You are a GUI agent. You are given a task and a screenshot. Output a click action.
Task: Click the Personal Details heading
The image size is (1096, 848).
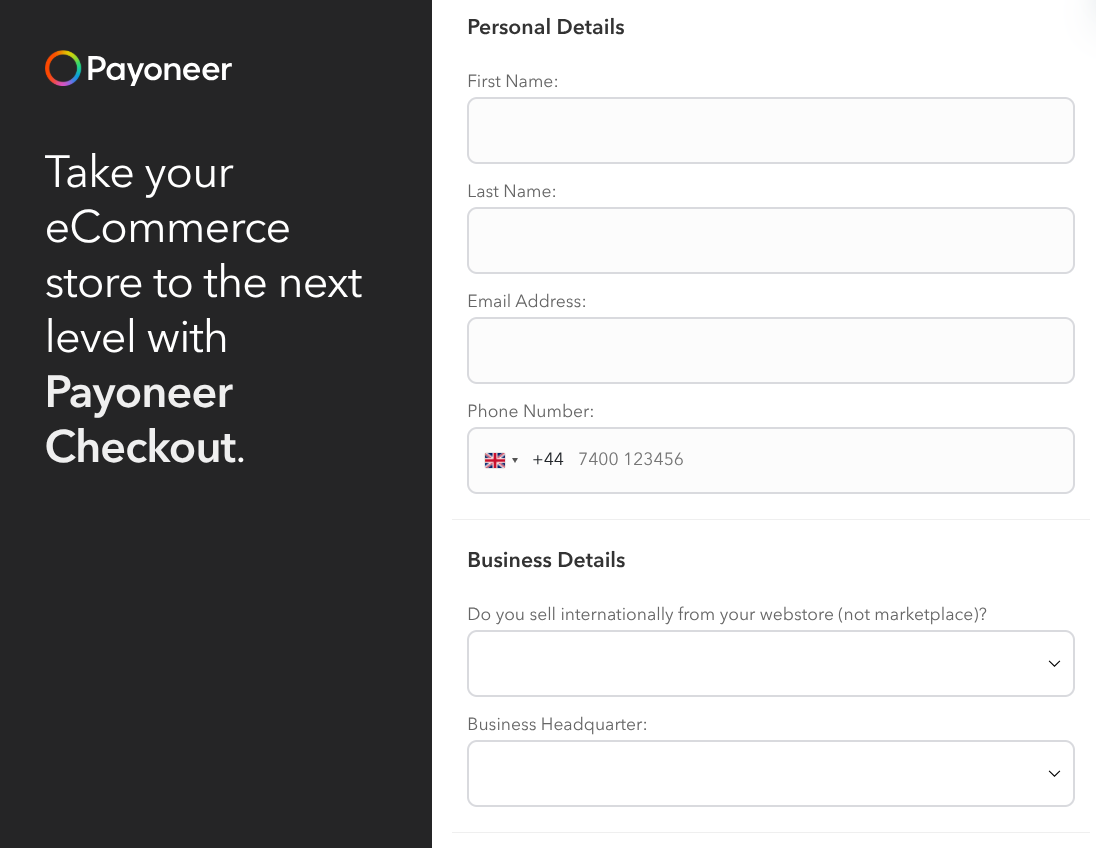(x=546, y=27)
